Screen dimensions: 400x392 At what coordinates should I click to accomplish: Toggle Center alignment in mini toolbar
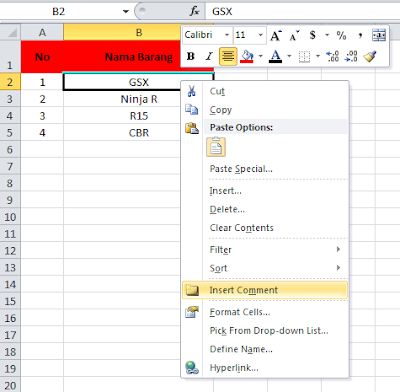(228, 56)
